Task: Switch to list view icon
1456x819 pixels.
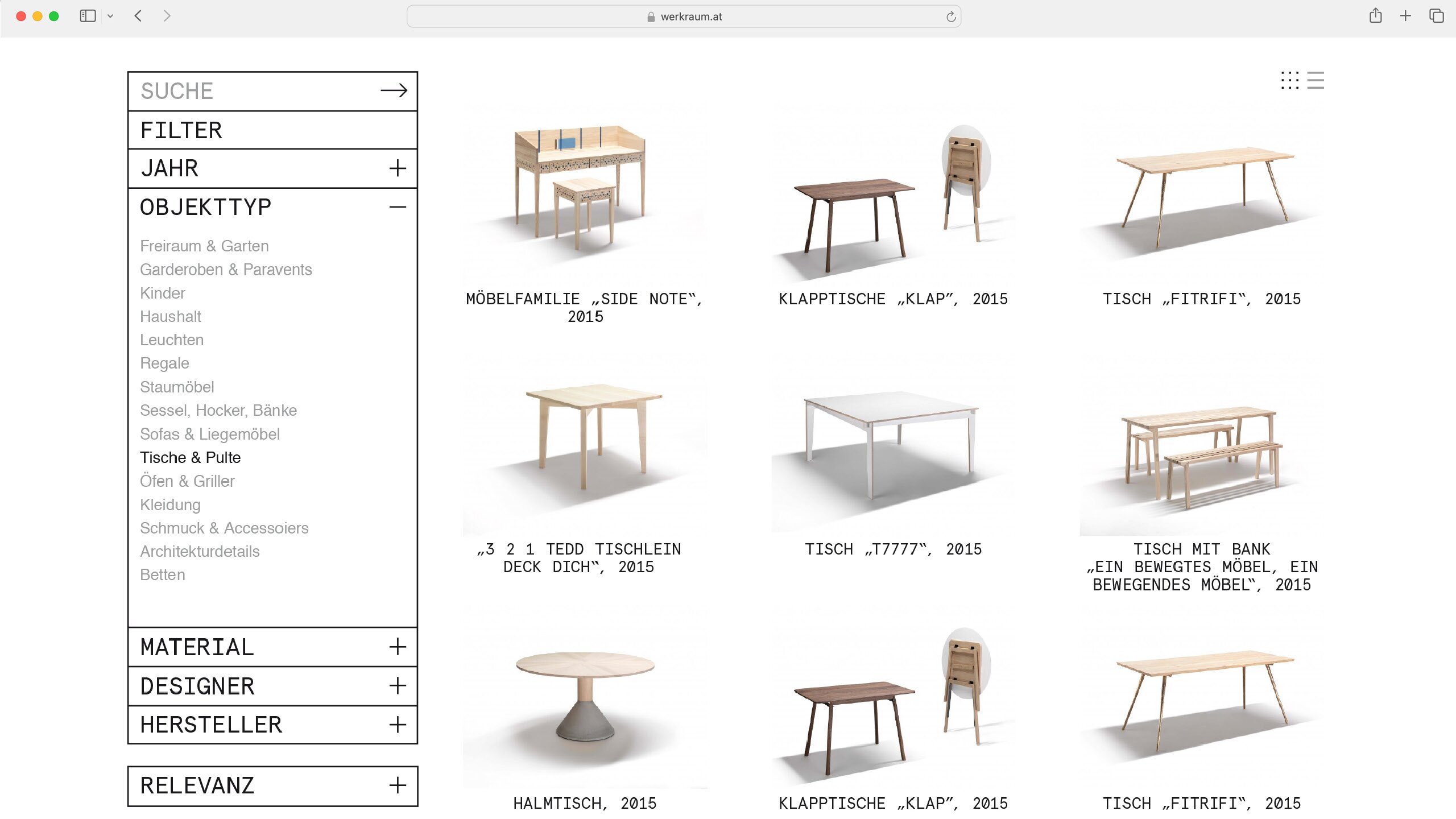Action: (x=1316, y=80)
